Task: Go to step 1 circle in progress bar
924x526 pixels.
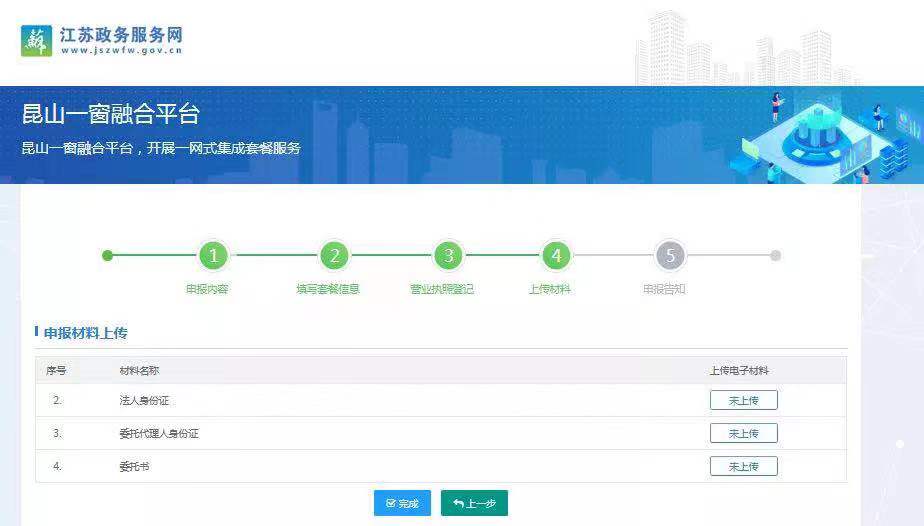Action: tap(213, 256)
